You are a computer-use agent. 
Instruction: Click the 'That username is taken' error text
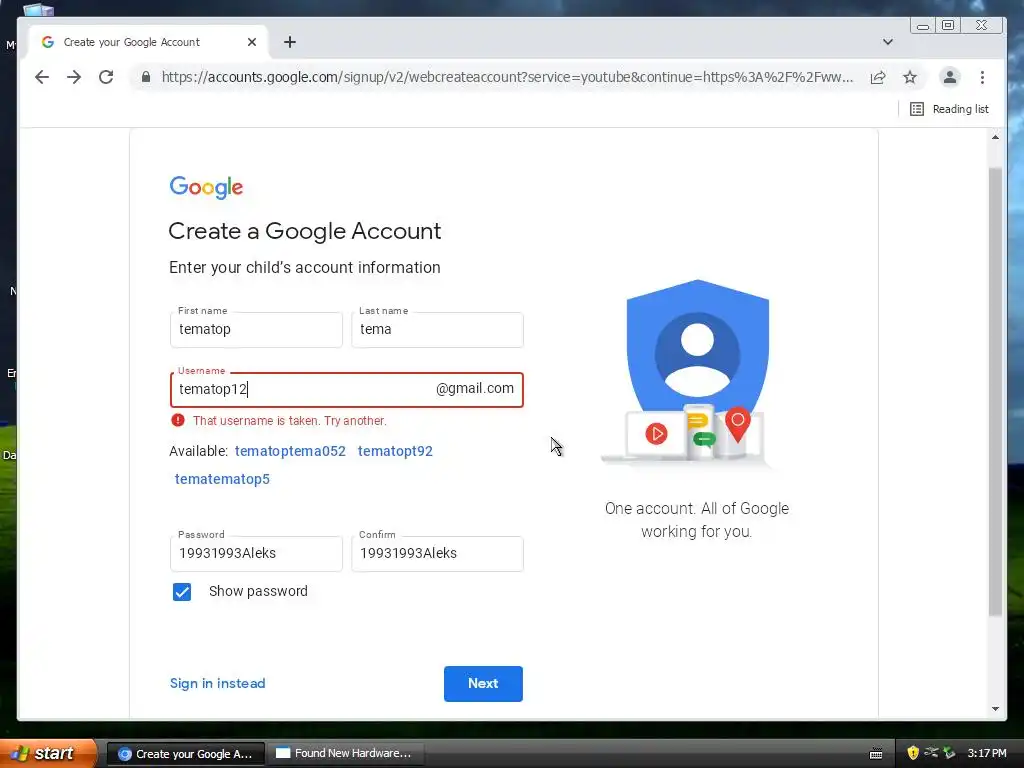tap(290, 421)
